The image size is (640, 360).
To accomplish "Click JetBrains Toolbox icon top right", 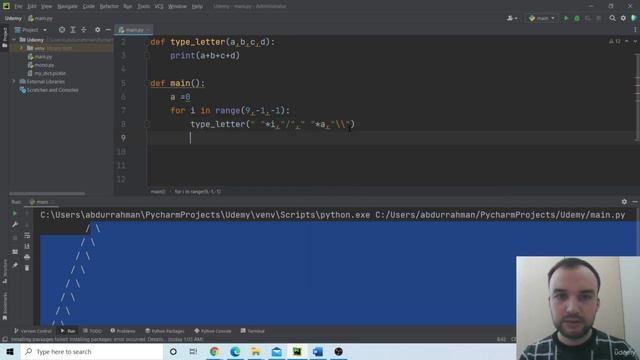I will (x=634, y=18).
